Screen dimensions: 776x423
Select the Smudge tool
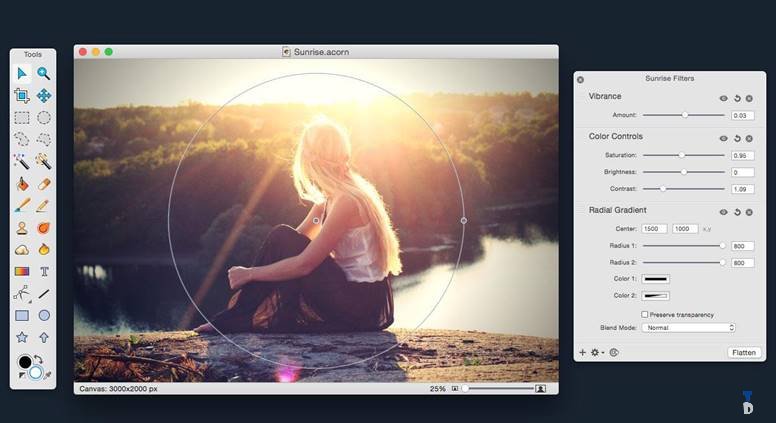pos(44,228)
